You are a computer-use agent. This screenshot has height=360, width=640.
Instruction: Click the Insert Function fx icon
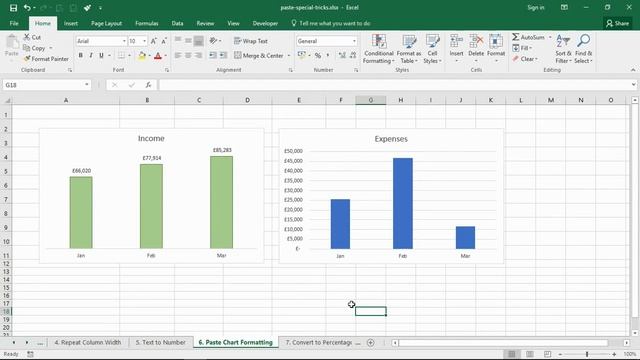(148, 85)
